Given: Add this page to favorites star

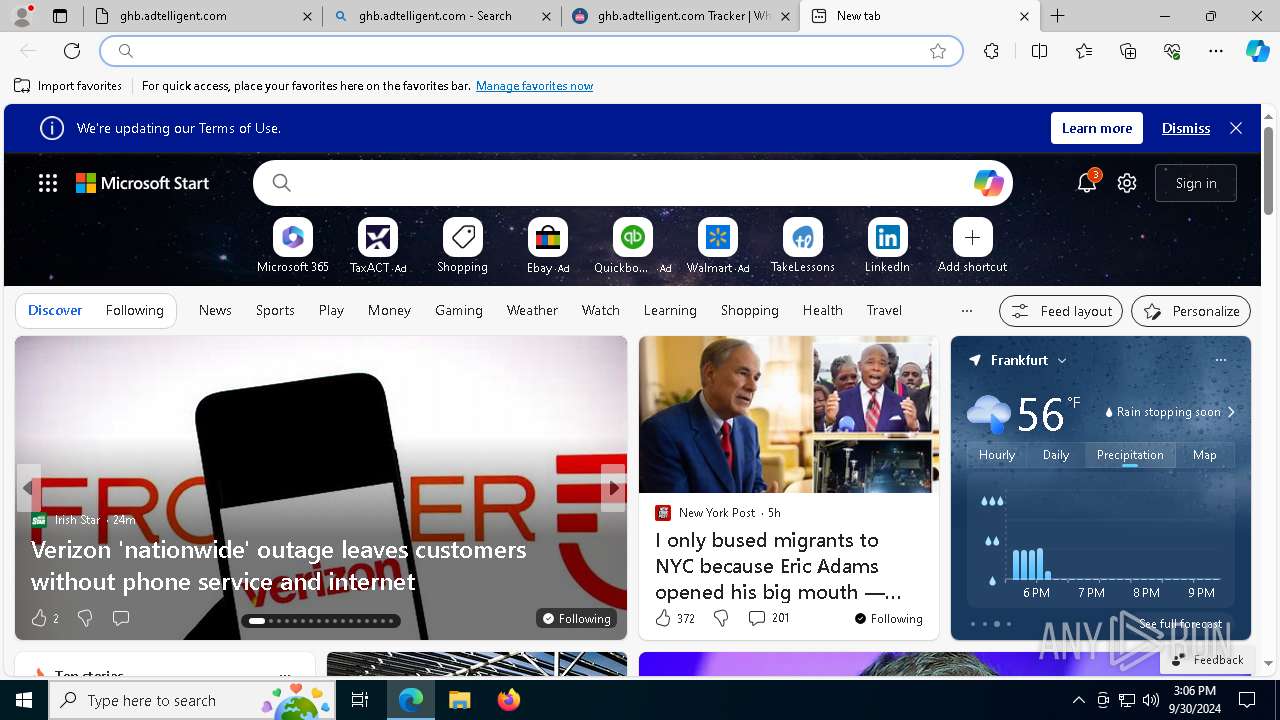Looking at the screenshot, I should coord(938,51).
